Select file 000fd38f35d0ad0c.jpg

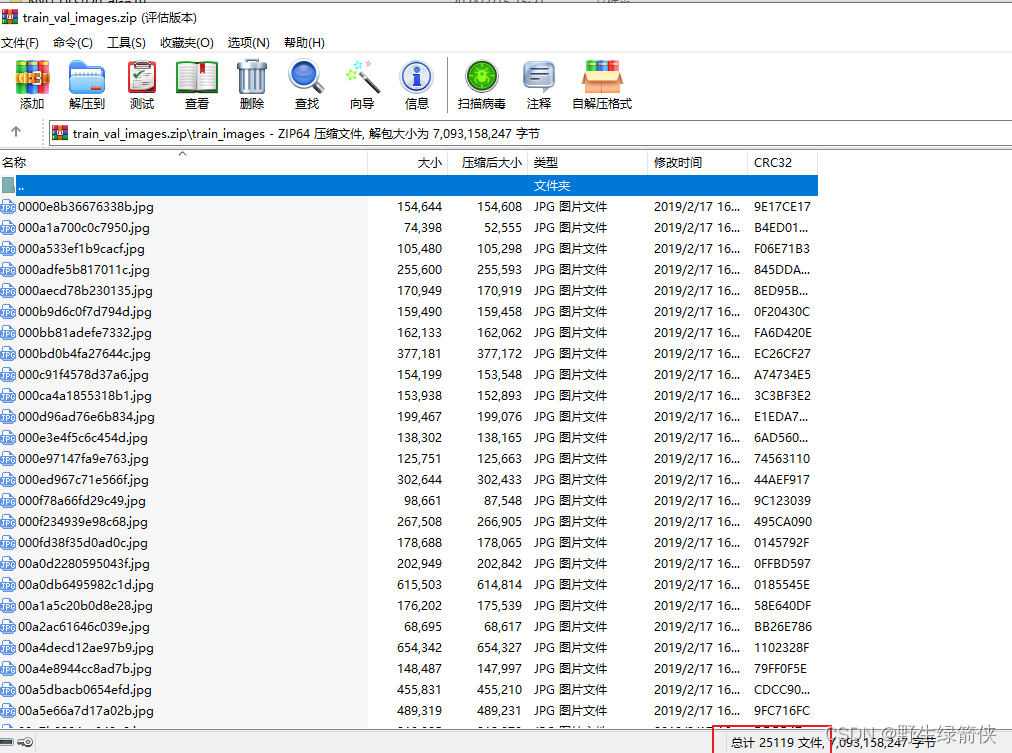pos(83,543)
